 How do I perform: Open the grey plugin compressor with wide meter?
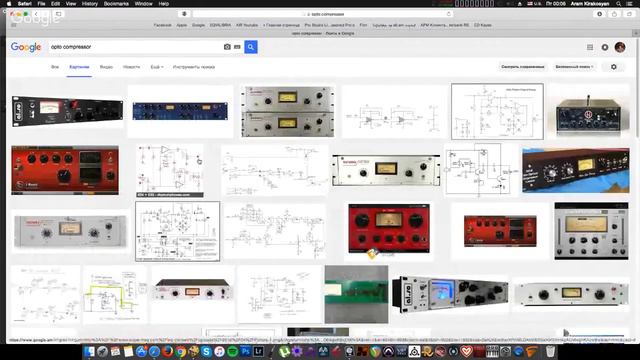(x=591, y=231)
